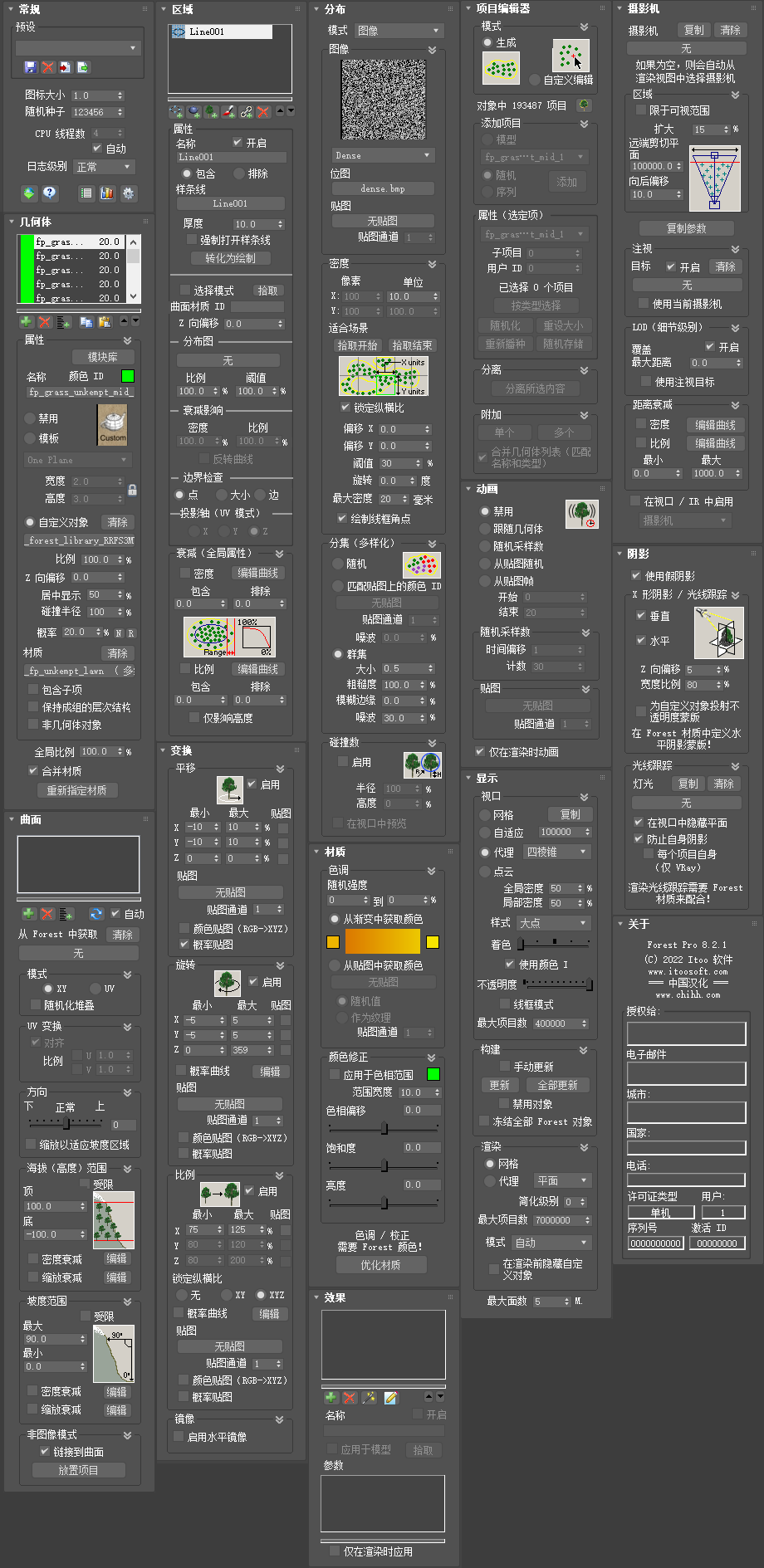The height and width of the screenshot is (1568, 764).
Task: Open 代理 四棱锥 dropdown in 显示
Action: [557, 852]
